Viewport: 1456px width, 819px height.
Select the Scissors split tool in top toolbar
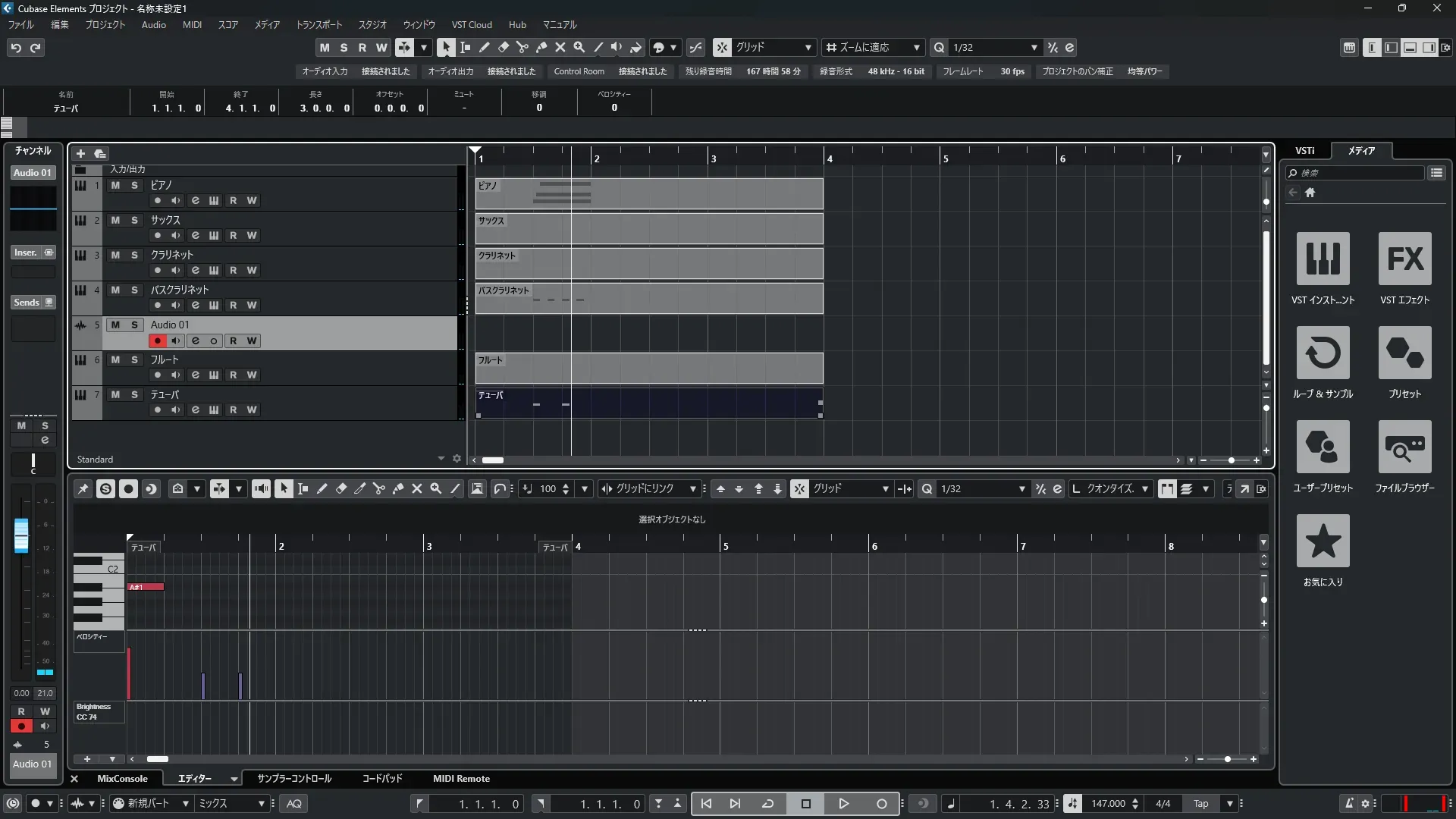pyautogui.click(x=522, y=47)
